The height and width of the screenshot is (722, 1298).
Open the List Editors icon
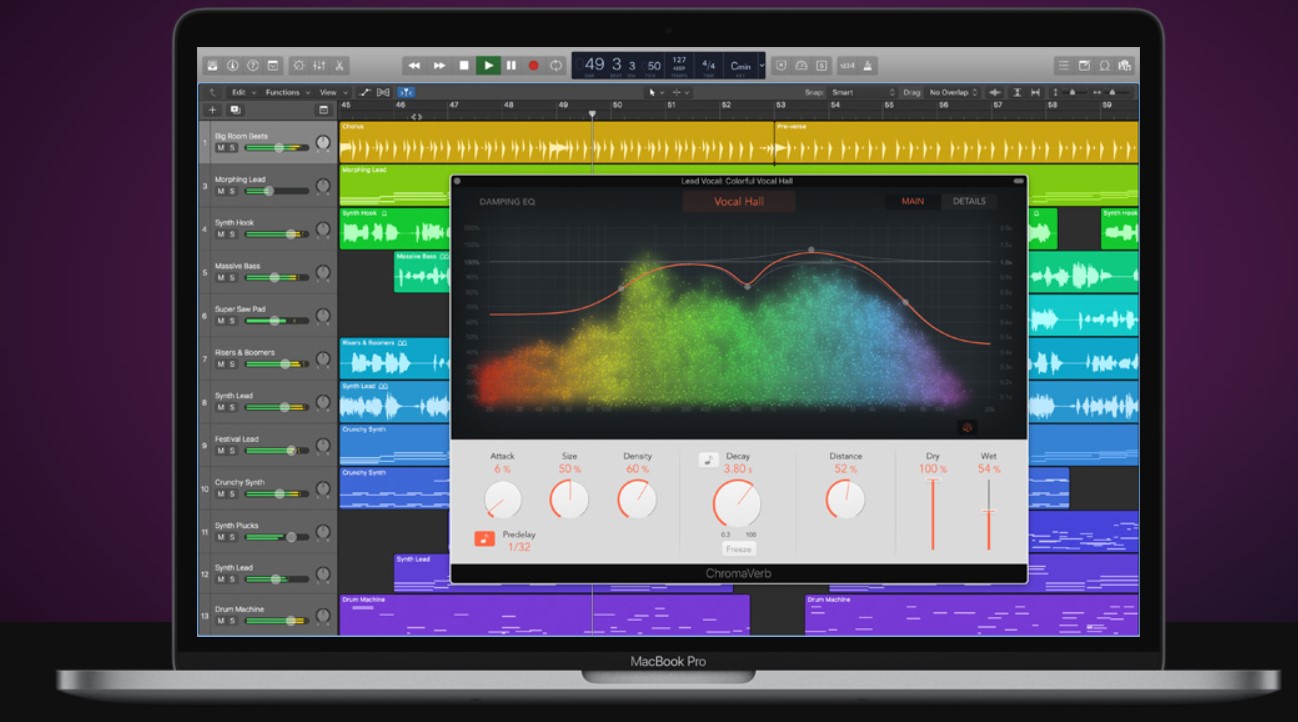coord(1063,65)
